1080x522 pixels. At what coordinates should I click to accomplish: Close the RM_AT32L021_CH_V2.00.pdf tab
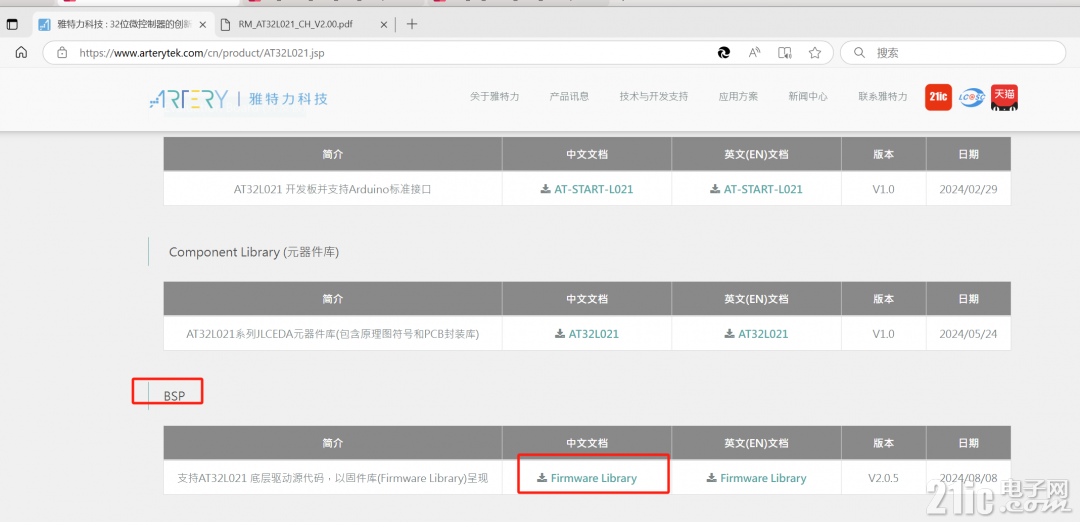[384, 24]
